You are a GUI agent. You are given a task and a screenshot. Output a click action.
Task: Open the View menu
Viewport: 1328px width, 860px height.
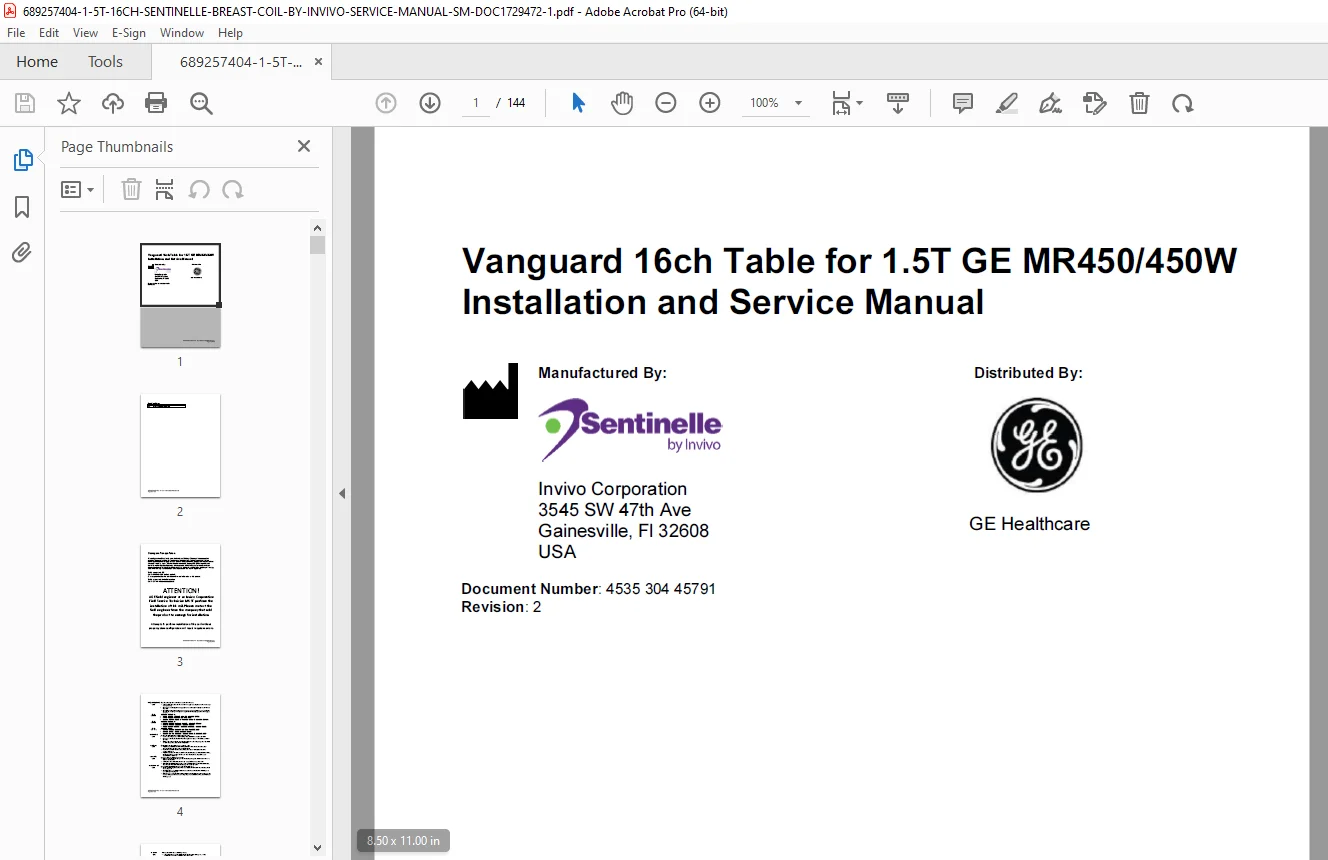(86, 33)
